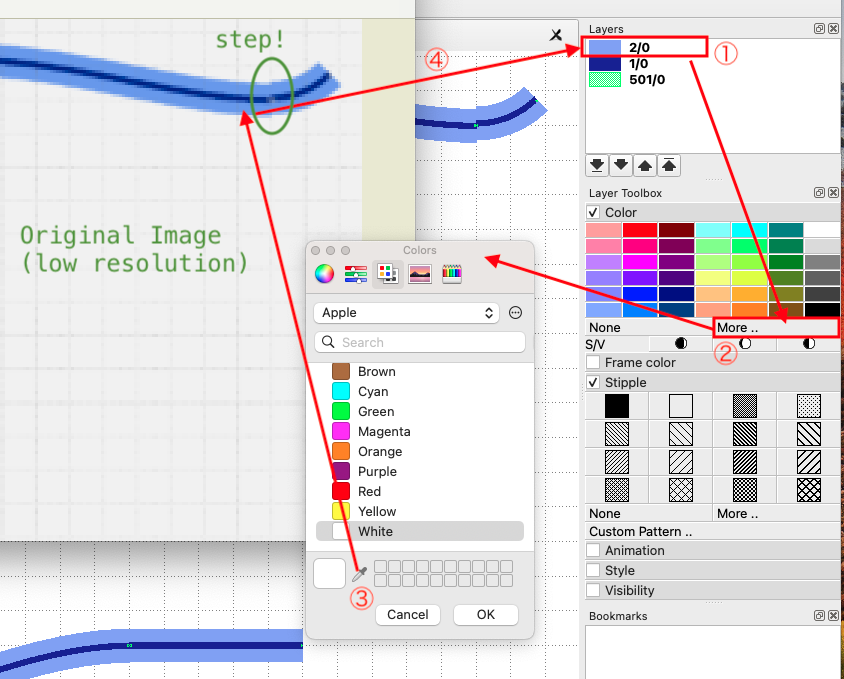
Task: Toggle the Stipple section checkbox
Action: point(594,383)
